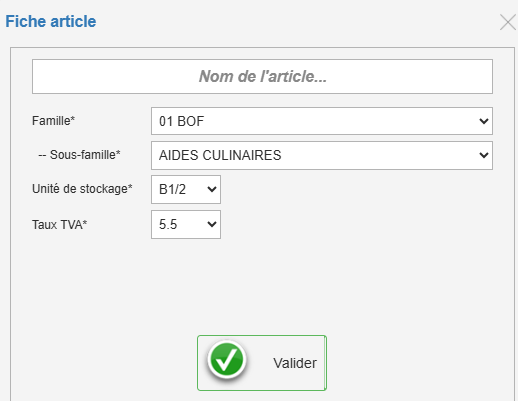Image resolution: width=518 pixels, height=401 pixels.
Task: Click the Famille* field label
Action: click(x=53, y=121)
